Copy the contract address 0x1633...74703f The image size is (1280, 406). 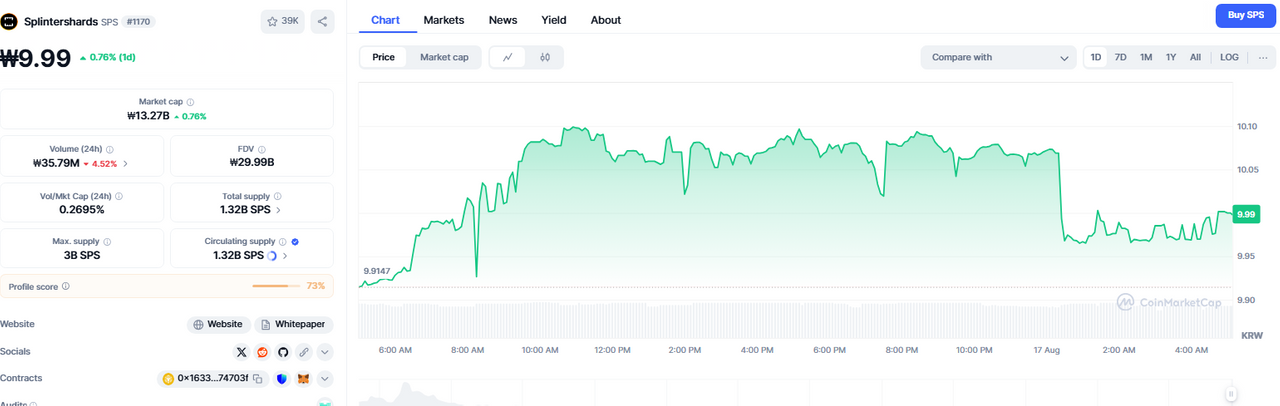click(x=257, y=379)
